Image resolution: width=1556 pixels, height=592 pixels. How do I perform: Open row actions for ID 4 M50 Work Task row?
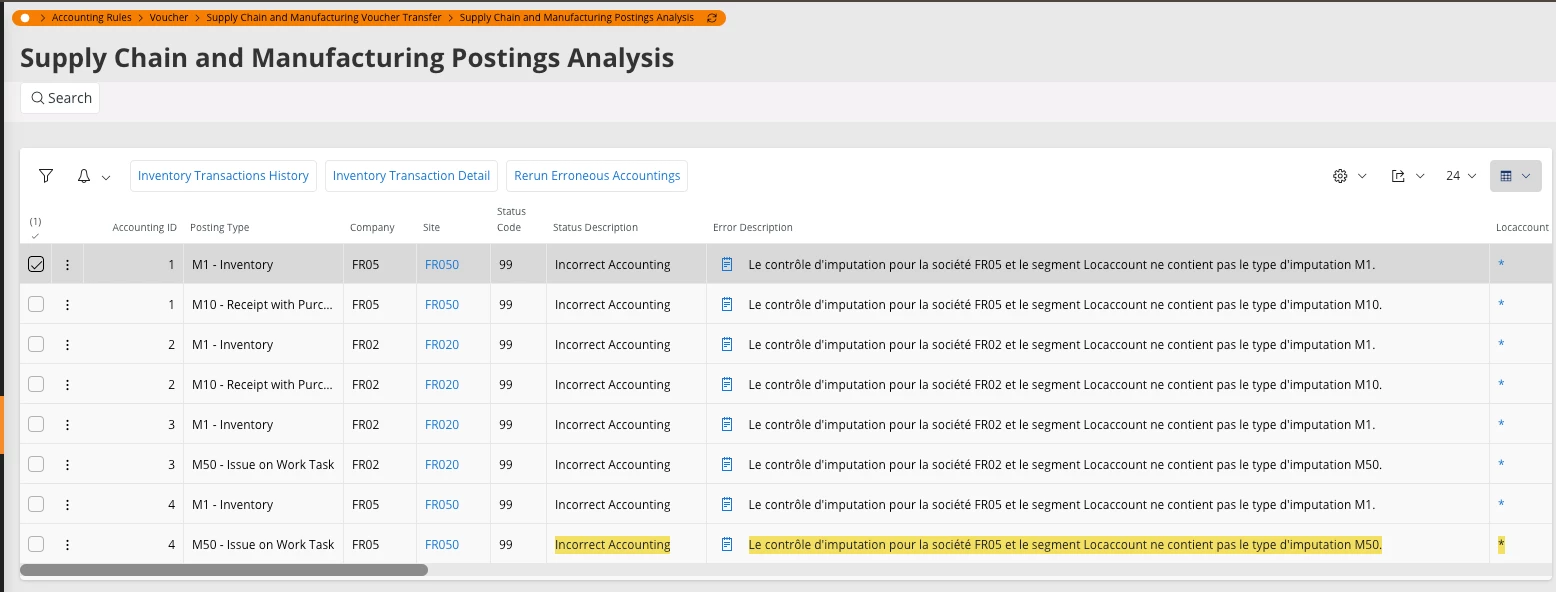(67, 545)
